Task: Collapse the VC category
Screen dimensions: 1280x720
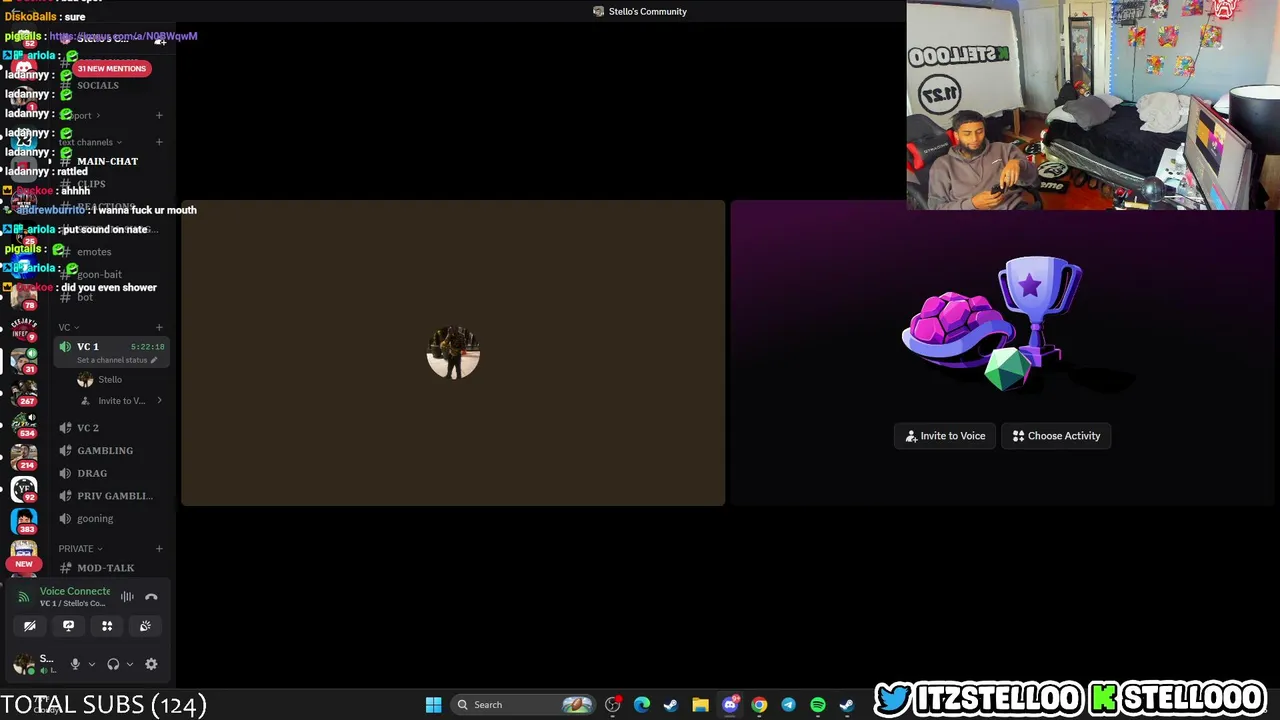Action: pyautogui.click(x=68, y=327)
